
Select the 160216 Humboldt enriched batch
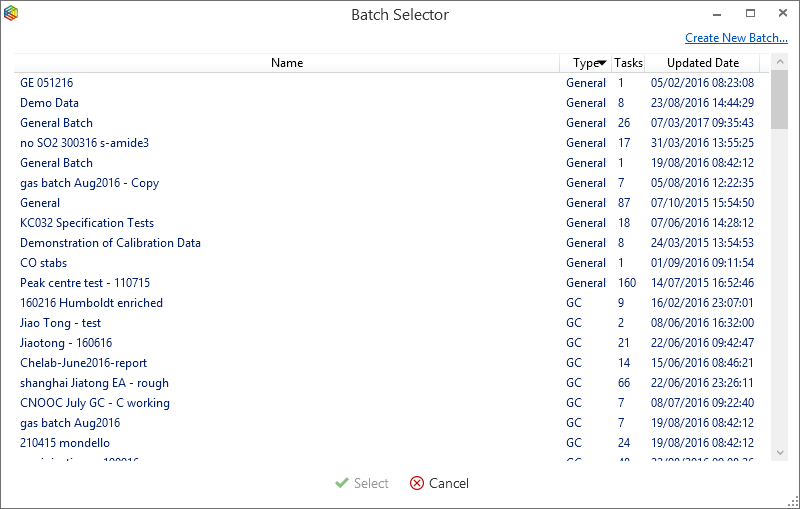tap(91, 303)
